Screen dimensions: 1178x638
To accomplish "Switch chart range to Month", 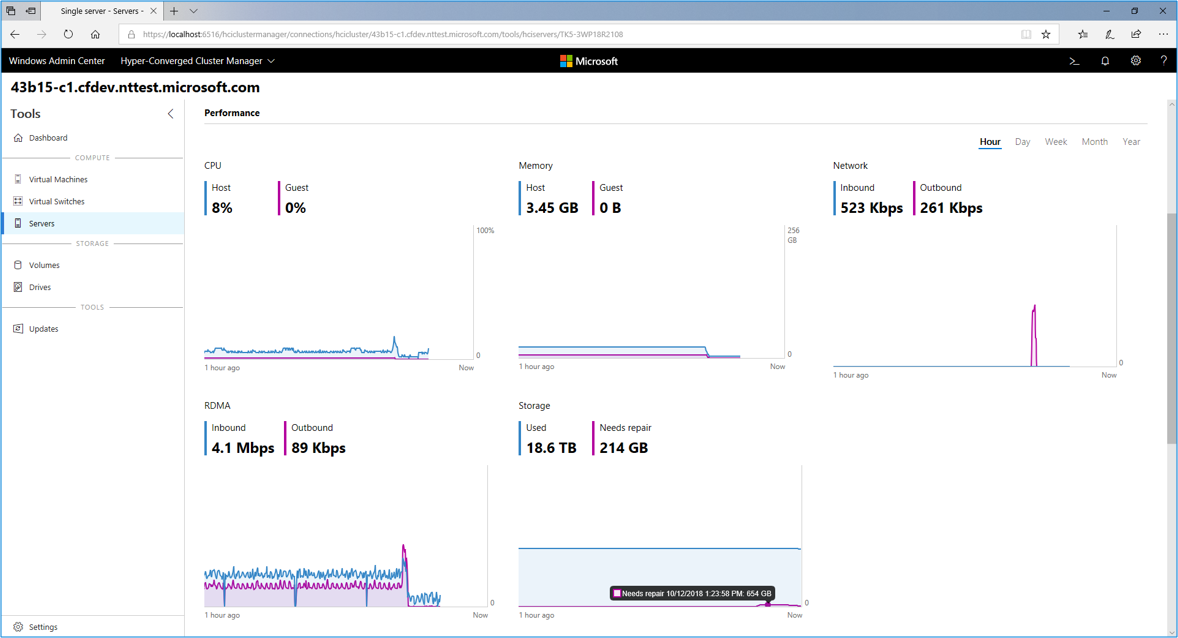I will 1095,142.
